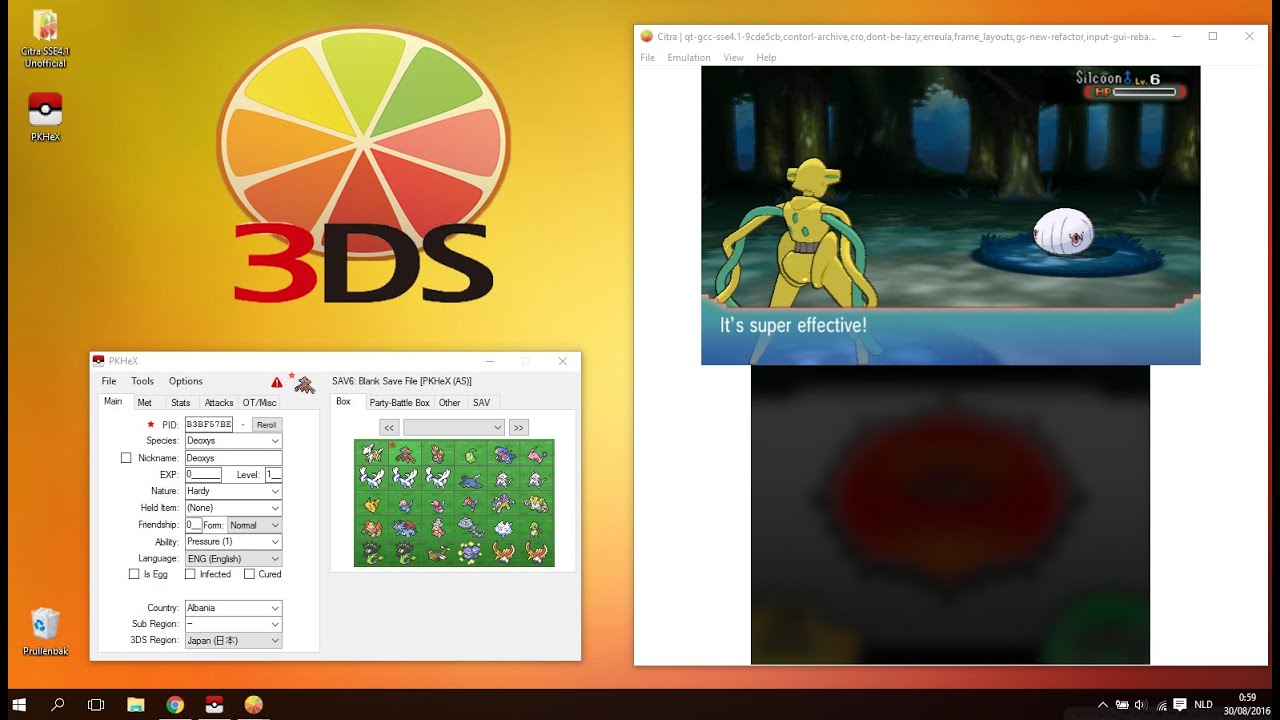
Task: Open the Species dropdown showing Deoxys
Action: [233, 441]
